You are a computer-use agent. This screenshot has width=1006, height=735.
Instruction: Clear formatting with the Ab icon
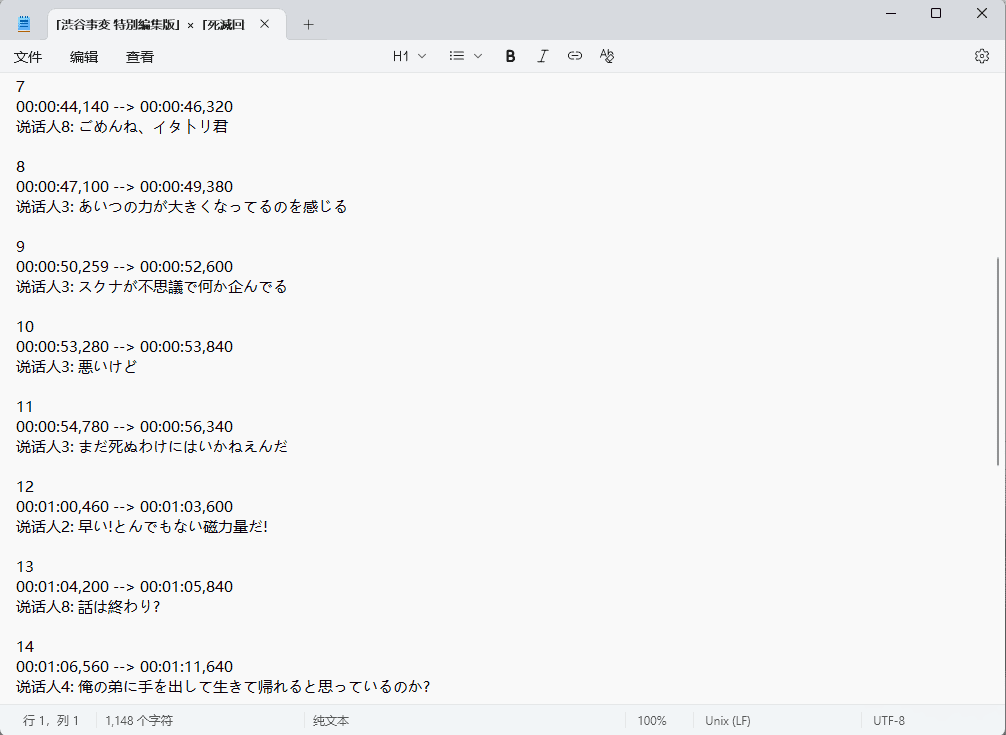pyautogui.click(x=606, y=57)
